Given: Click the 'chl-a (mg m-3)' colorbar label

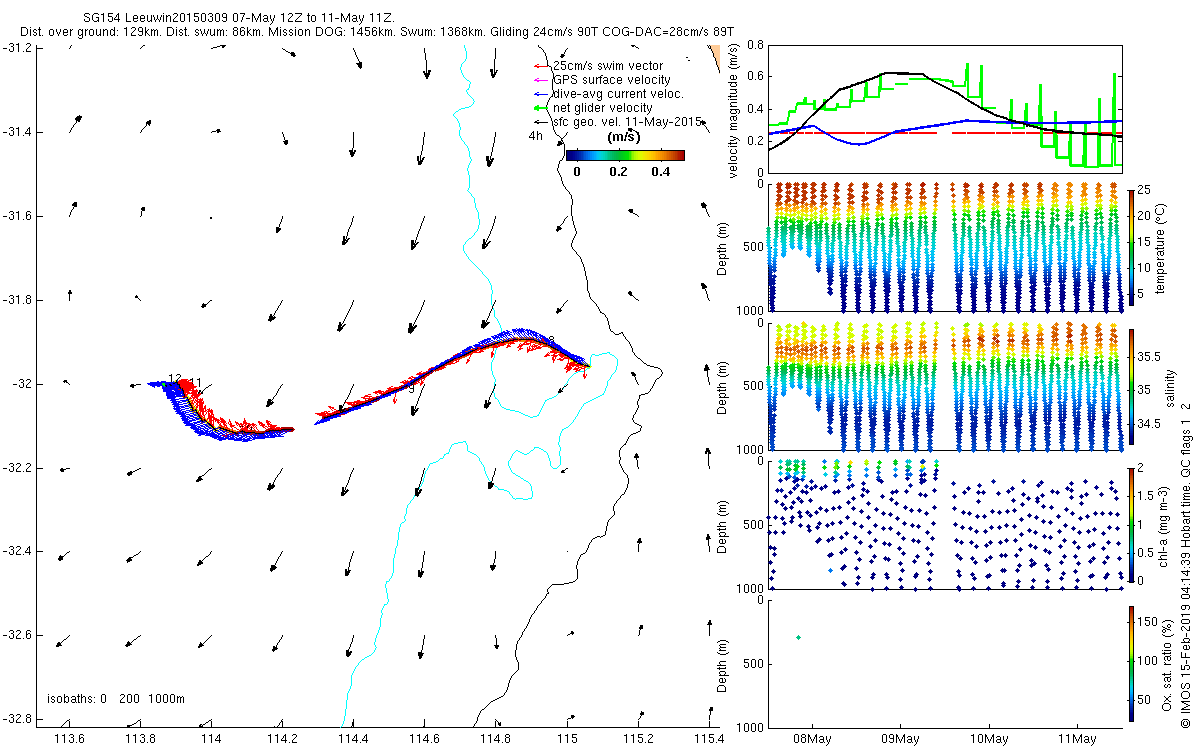Looking at the screenshot, I should [x=1165, y=525].
